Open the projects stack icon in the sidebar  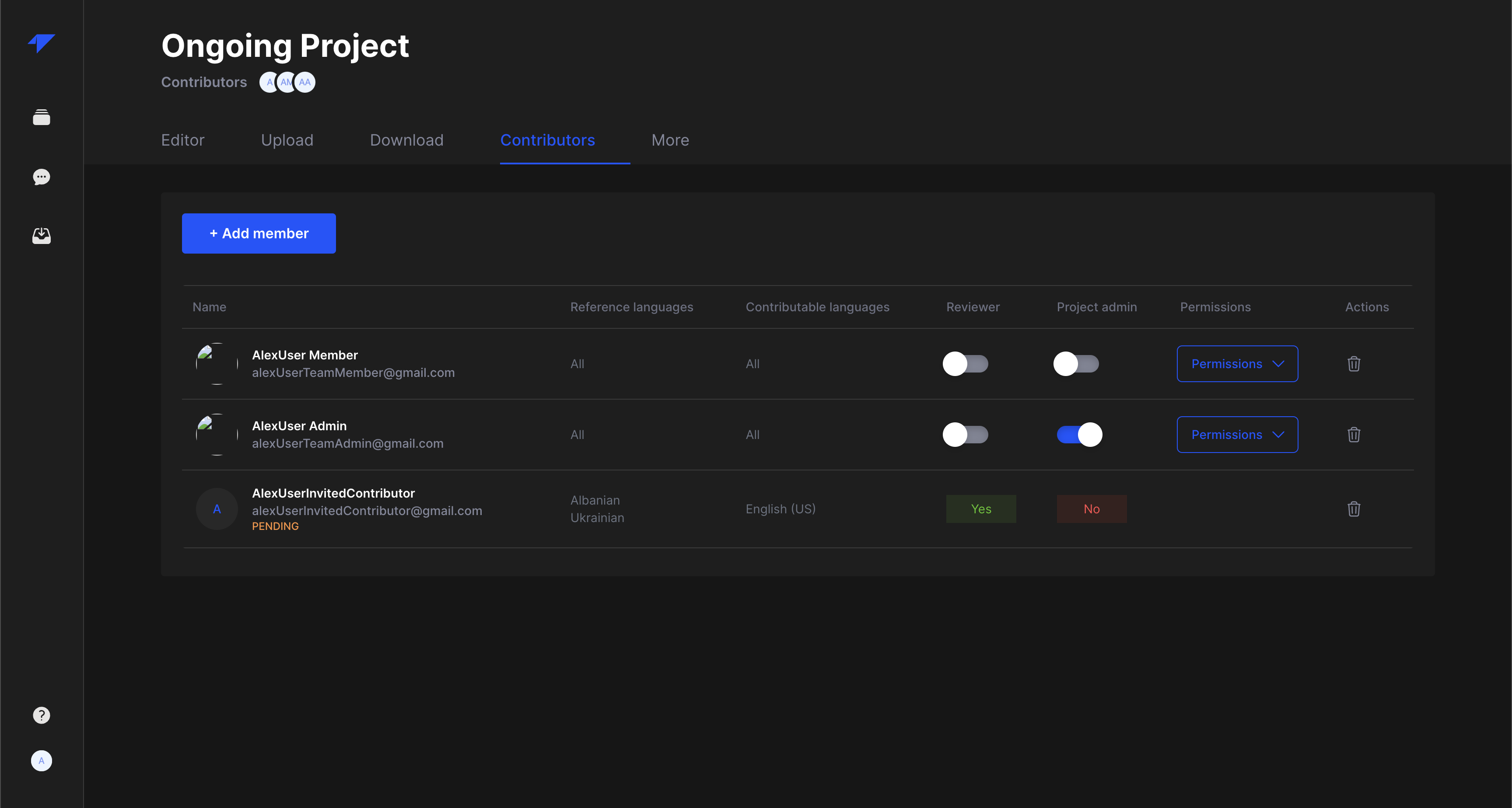coord(42,117)
